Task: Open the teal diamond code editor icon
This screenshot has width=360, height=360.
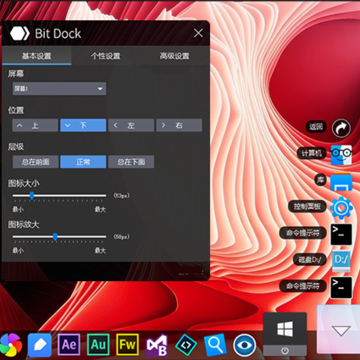Action: [x=186, y=345]
